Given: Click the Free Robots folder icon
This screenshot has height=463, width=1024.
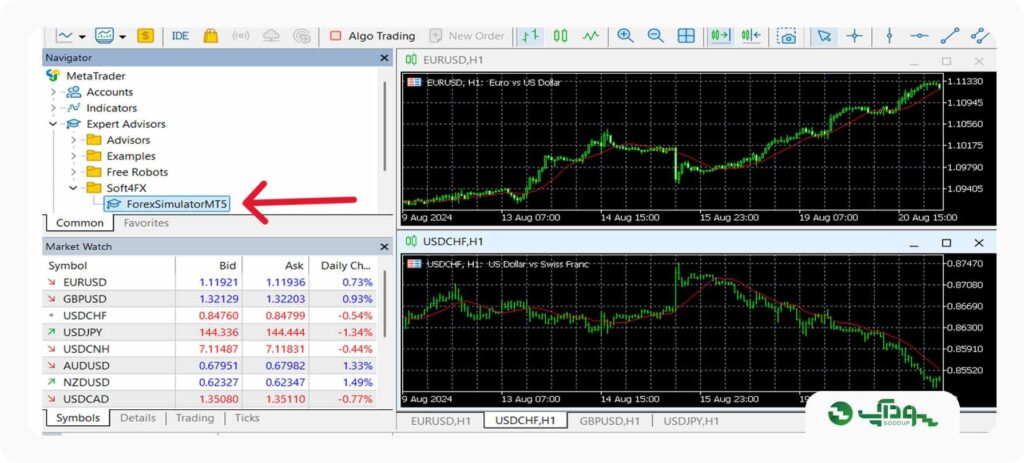Looking at the screenshot, I should (95, 172).
